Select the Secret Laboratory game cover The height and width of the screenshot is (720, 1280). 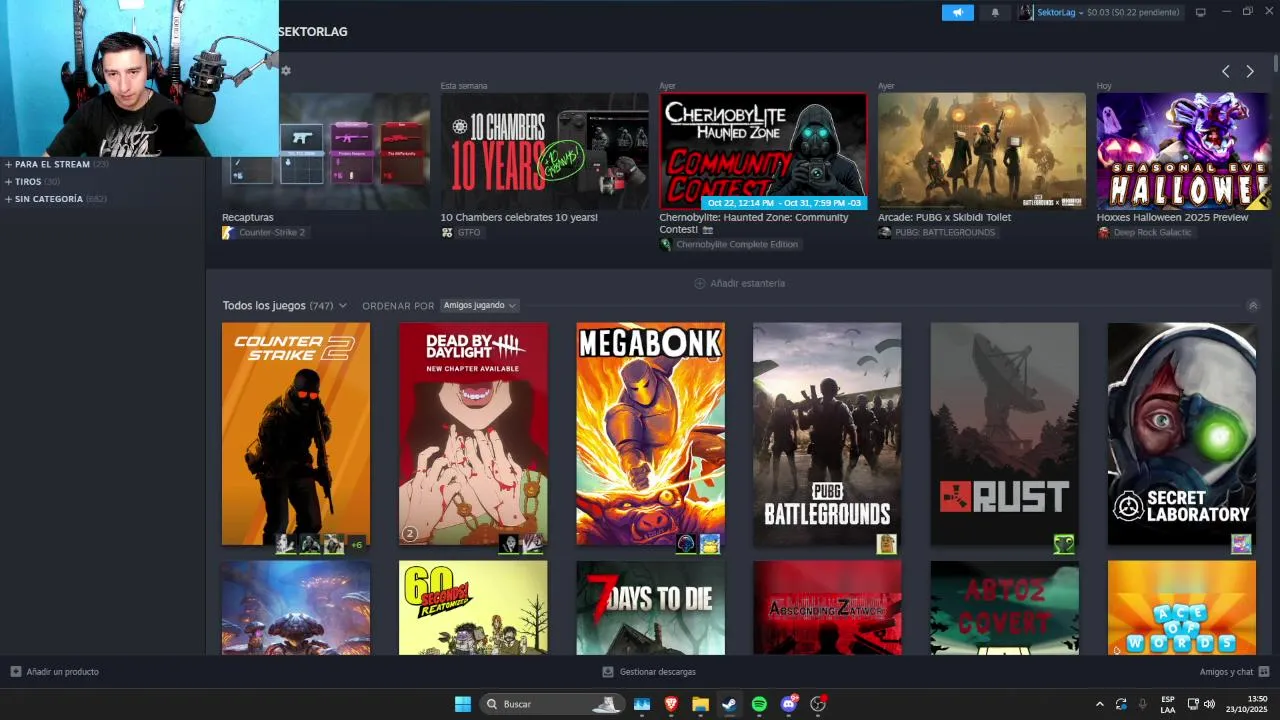click(1181, 434)
